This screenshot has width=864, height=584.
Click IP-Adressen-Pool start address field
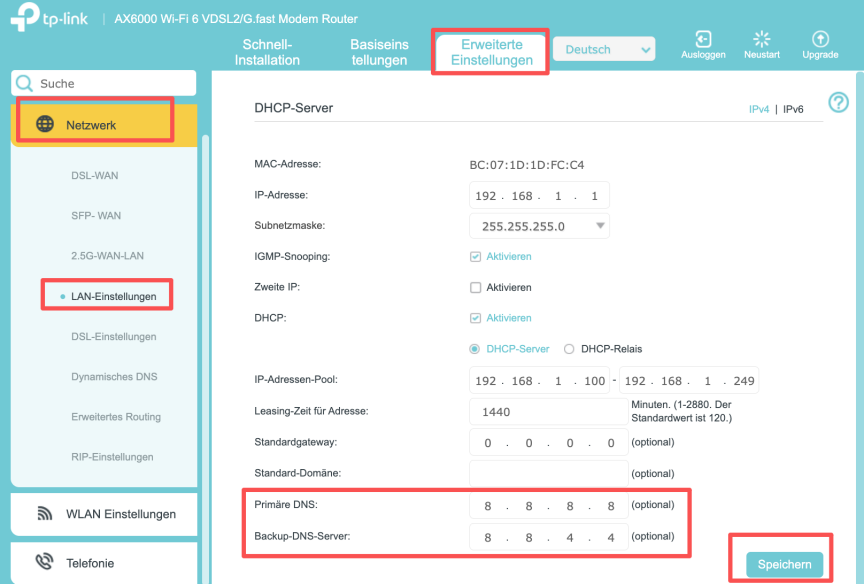tap(539, 381)
